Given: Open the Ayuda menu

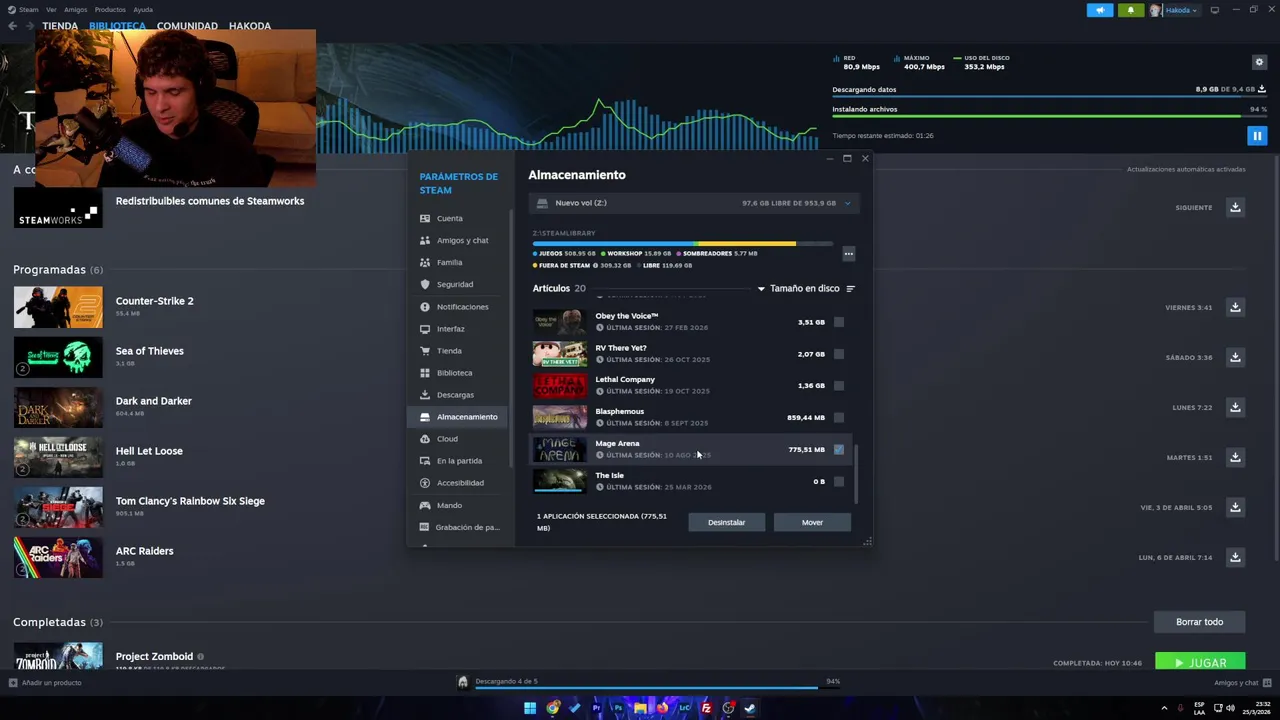Looking at the screenshot, I should 143,10.
